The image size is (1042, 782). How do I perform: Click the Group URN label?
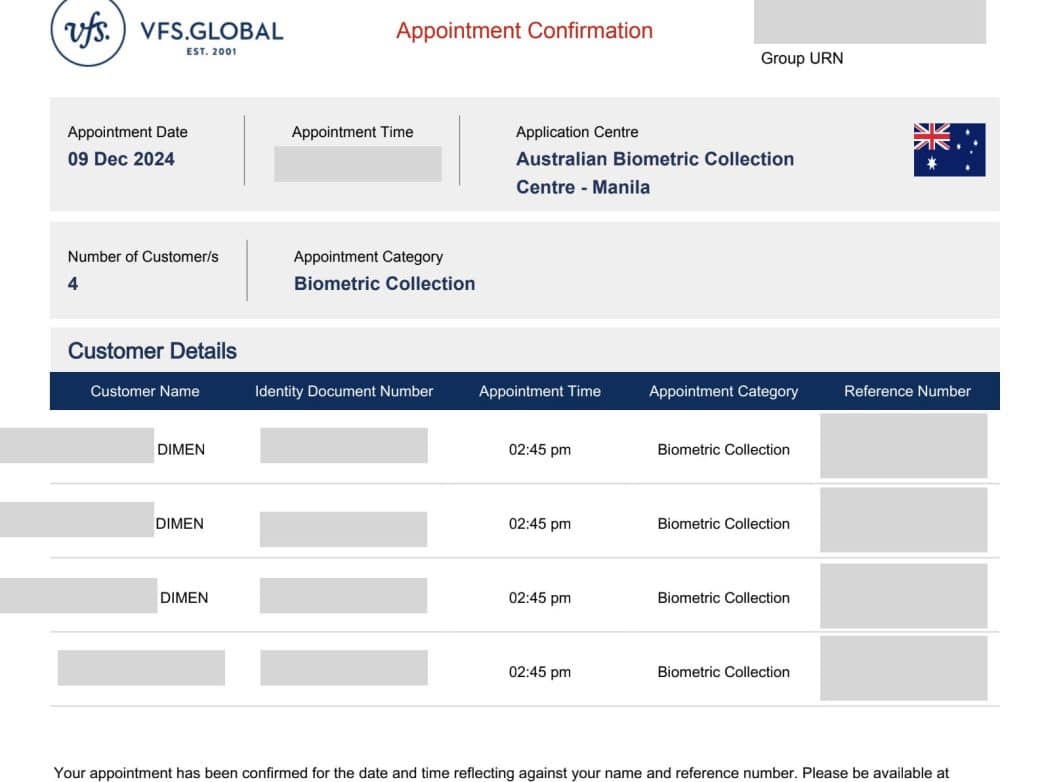tap(801, 58)
